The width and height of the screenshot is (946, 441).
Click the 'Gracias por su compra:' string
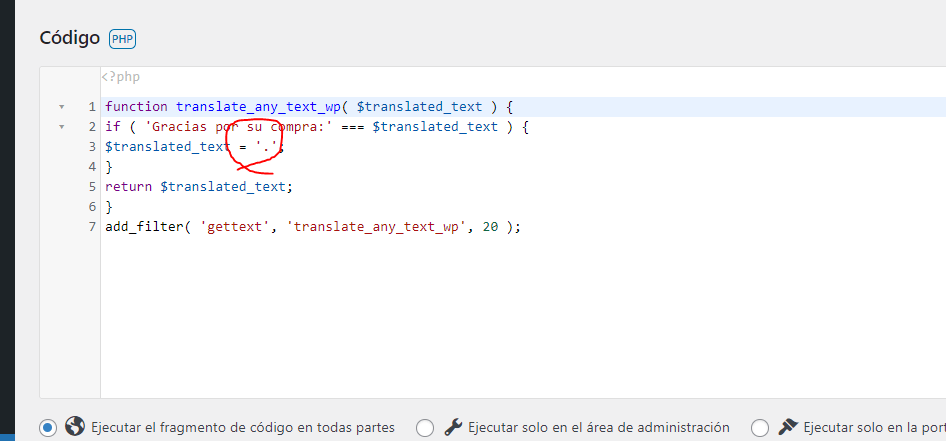240,127
